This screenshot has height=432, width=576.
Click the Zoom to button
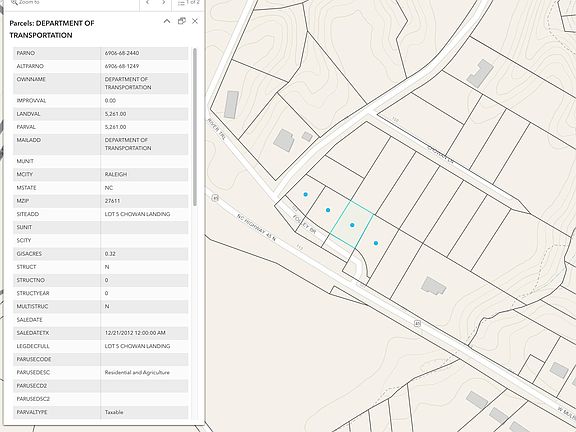(x=26, y=3)
